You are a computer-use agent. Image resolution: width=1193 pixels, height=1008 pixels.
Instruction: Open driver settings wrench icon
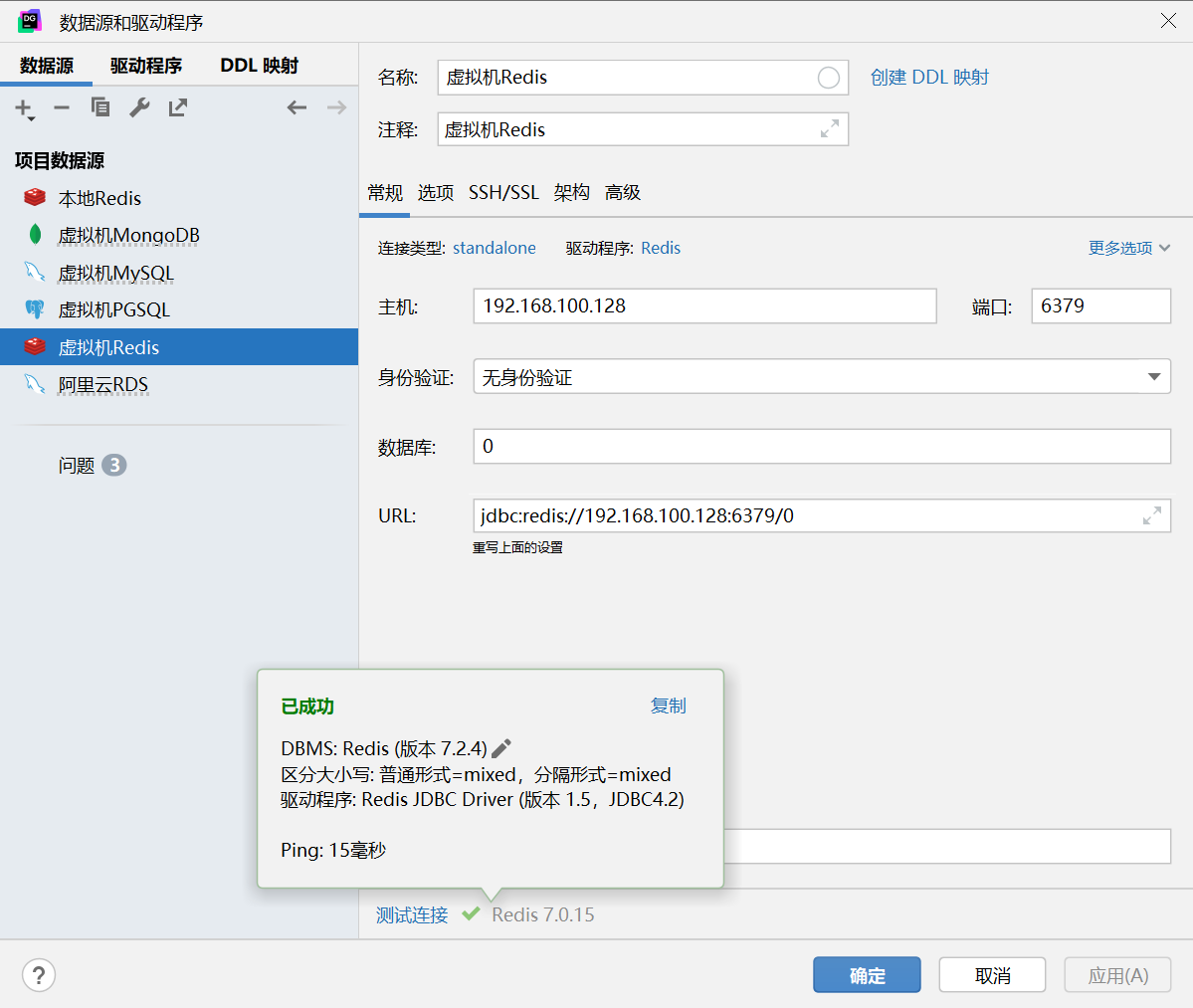tap(139, 107)
